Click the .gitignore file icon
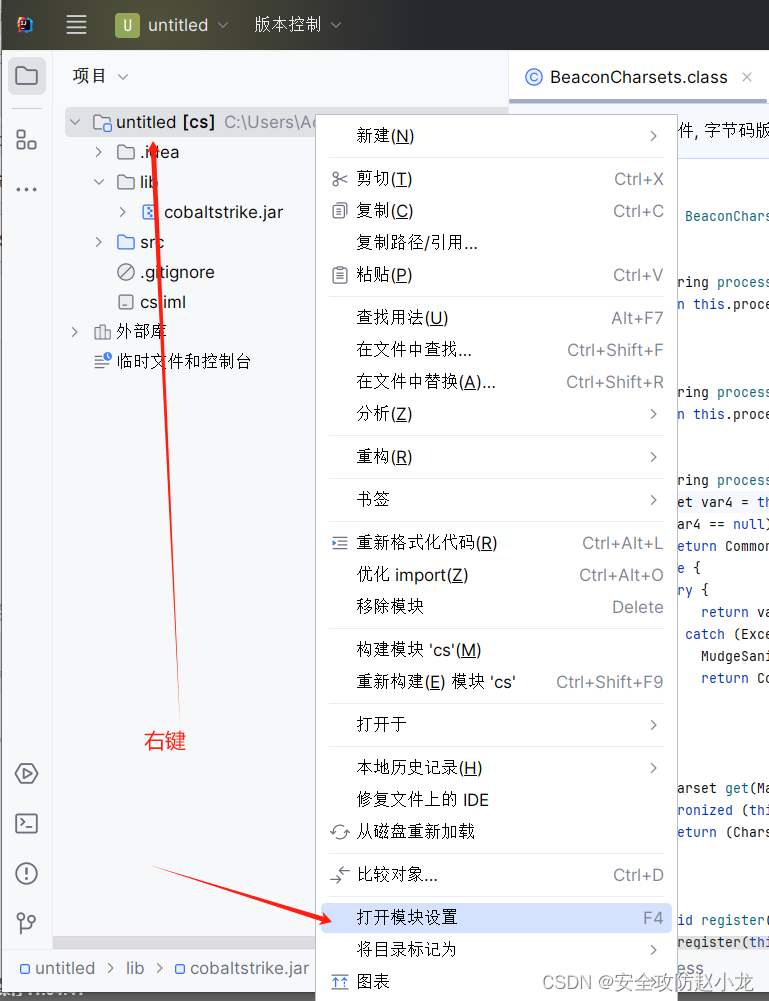The image size is (769, 1001). click(x=126, y=272)
